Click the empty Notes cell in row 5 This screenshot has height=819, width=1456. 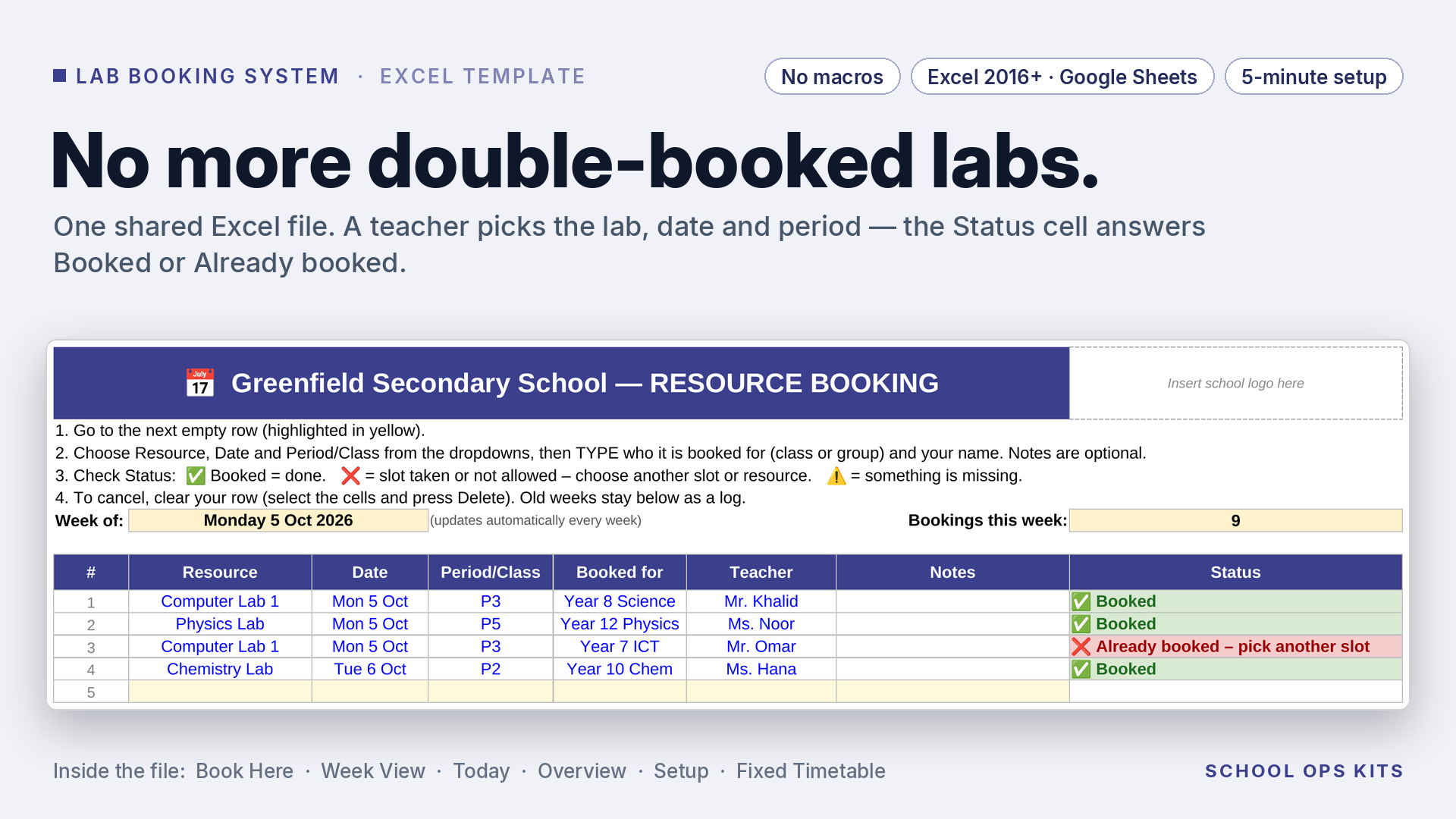click(x=952, y=692)
